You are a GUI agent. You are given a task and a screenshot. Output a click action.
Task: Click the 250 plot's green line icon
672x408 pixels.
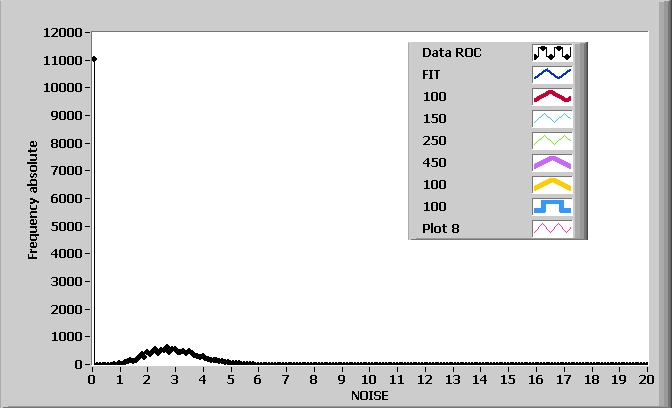click(x=551, y=140)
